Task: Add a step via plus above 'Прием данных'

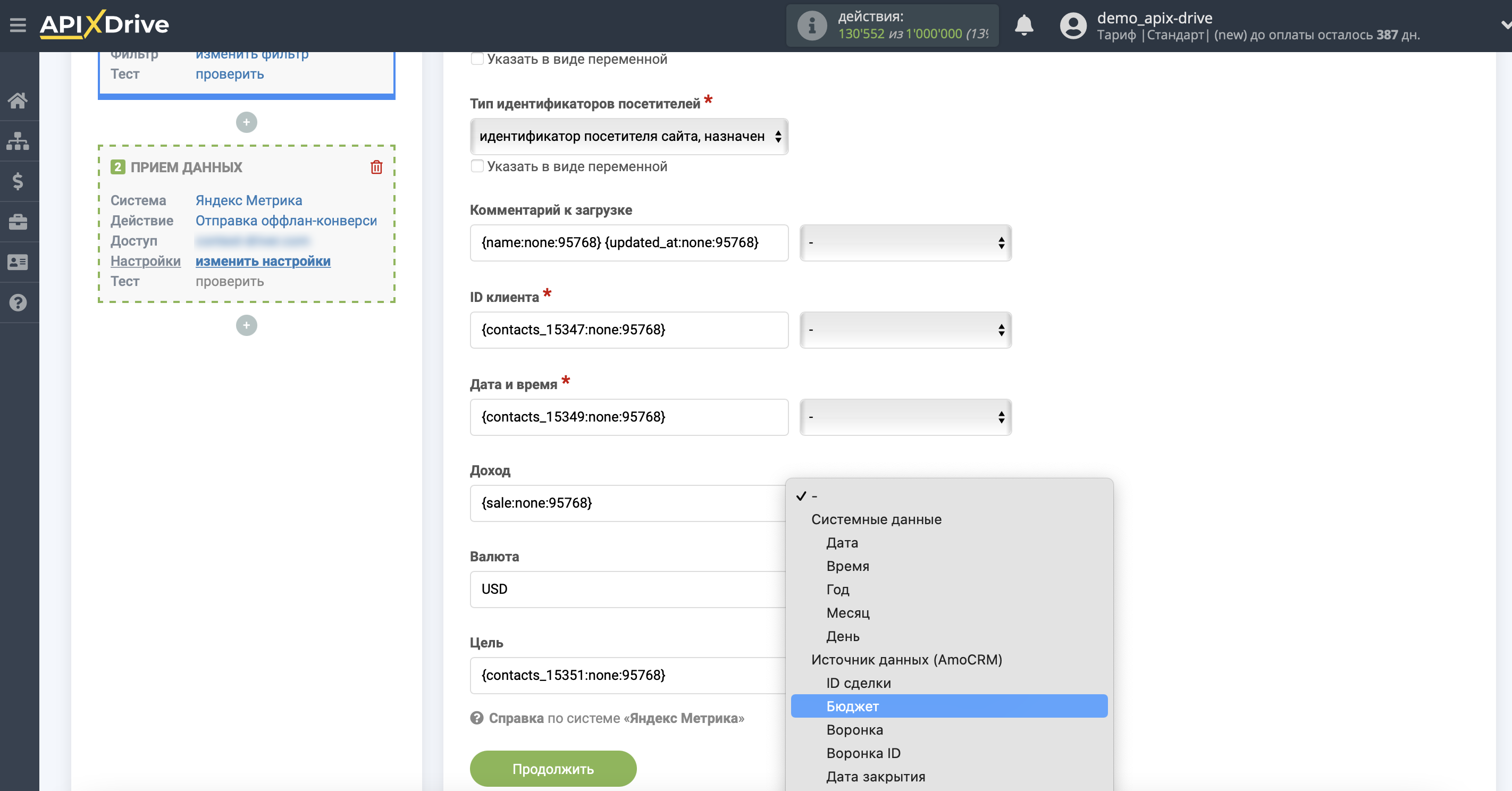Action: tap(247, 122)
